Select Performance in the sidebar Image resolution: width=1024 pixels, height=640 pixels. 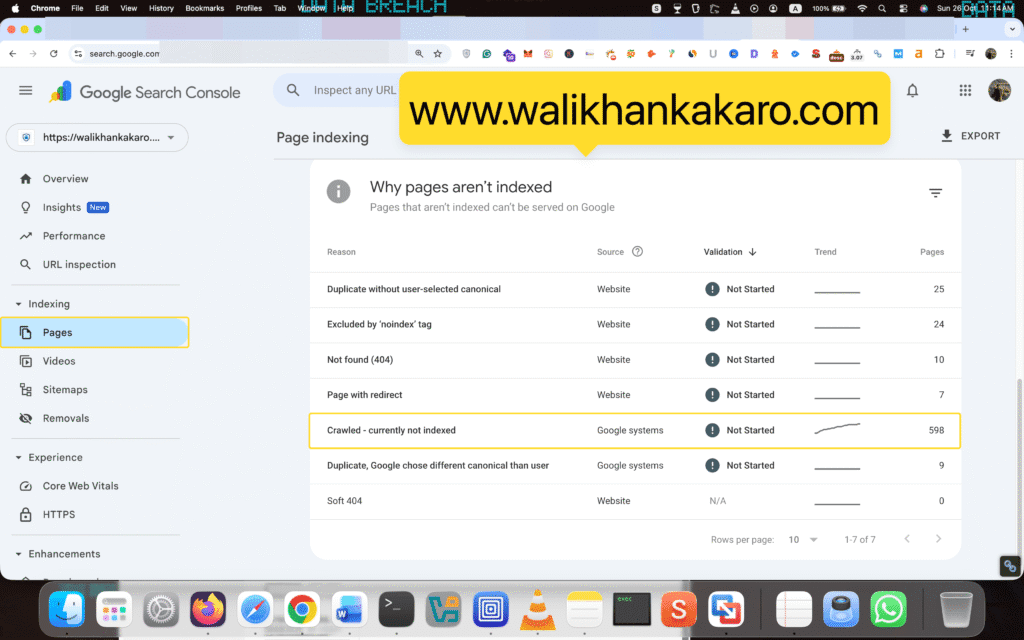click(73, 236)
